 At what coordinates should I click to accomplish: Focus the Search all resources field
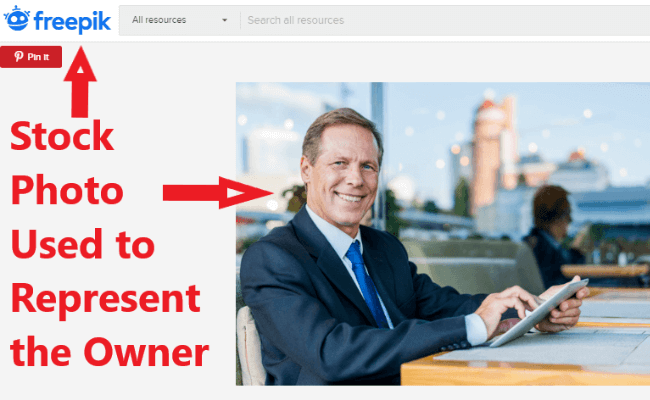point(445,20)
